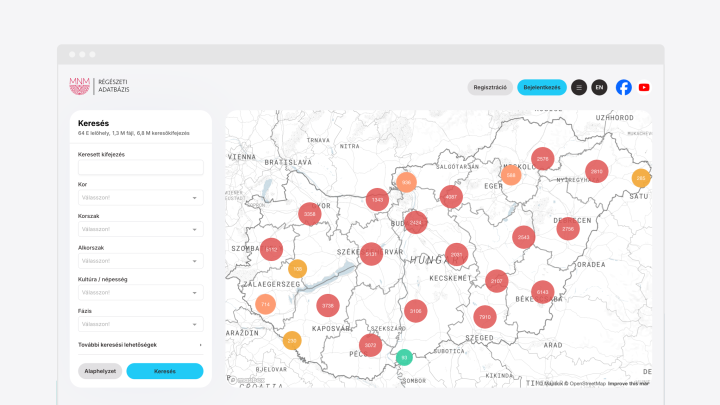The width and height of the screenshot is (720, 405).
Task: Select the 3738 cluster near Kaposvár
Action: (x=328, y=305)
